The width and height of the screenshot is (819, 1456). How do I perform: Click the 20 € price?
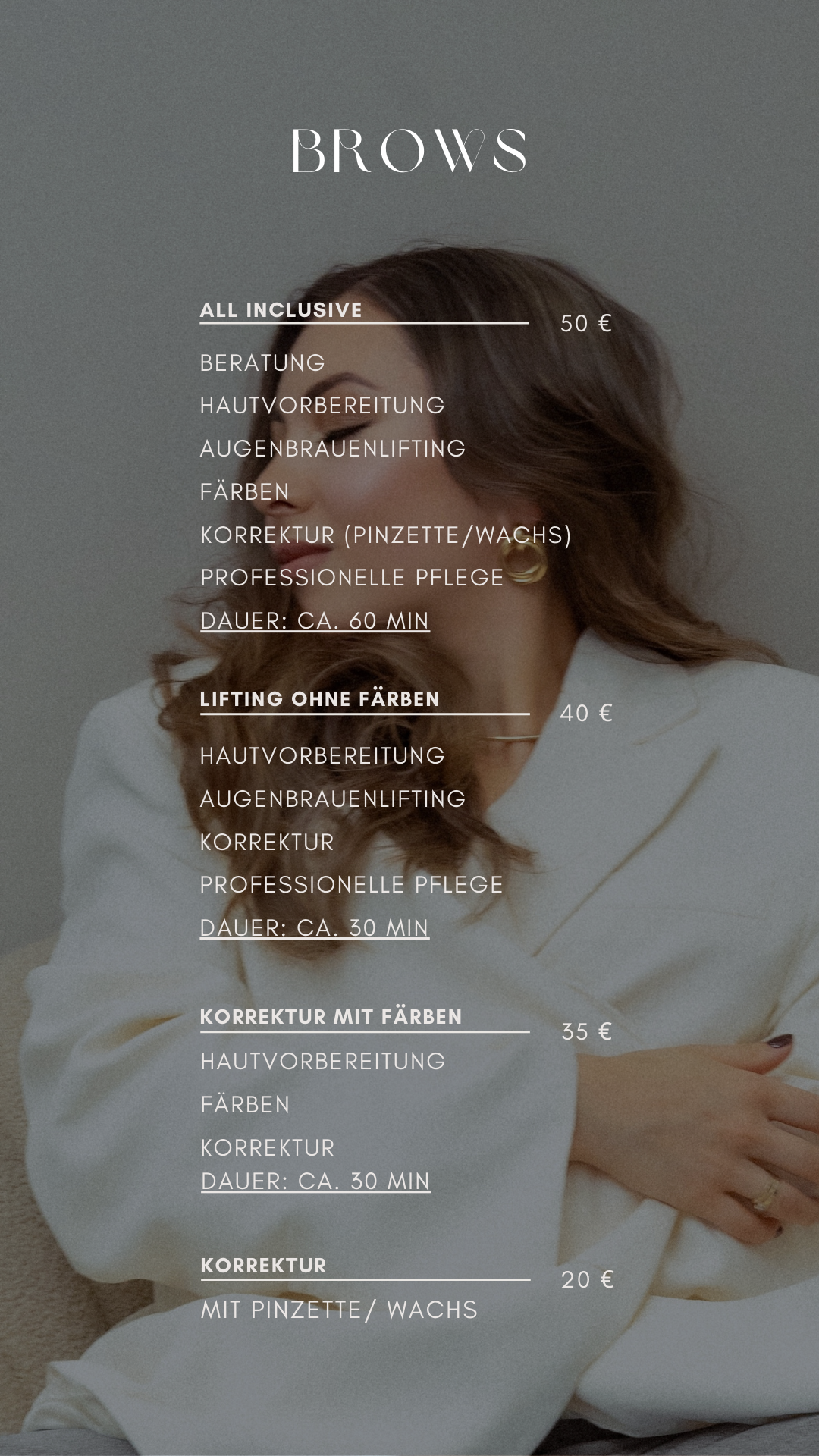point(587,1280)
